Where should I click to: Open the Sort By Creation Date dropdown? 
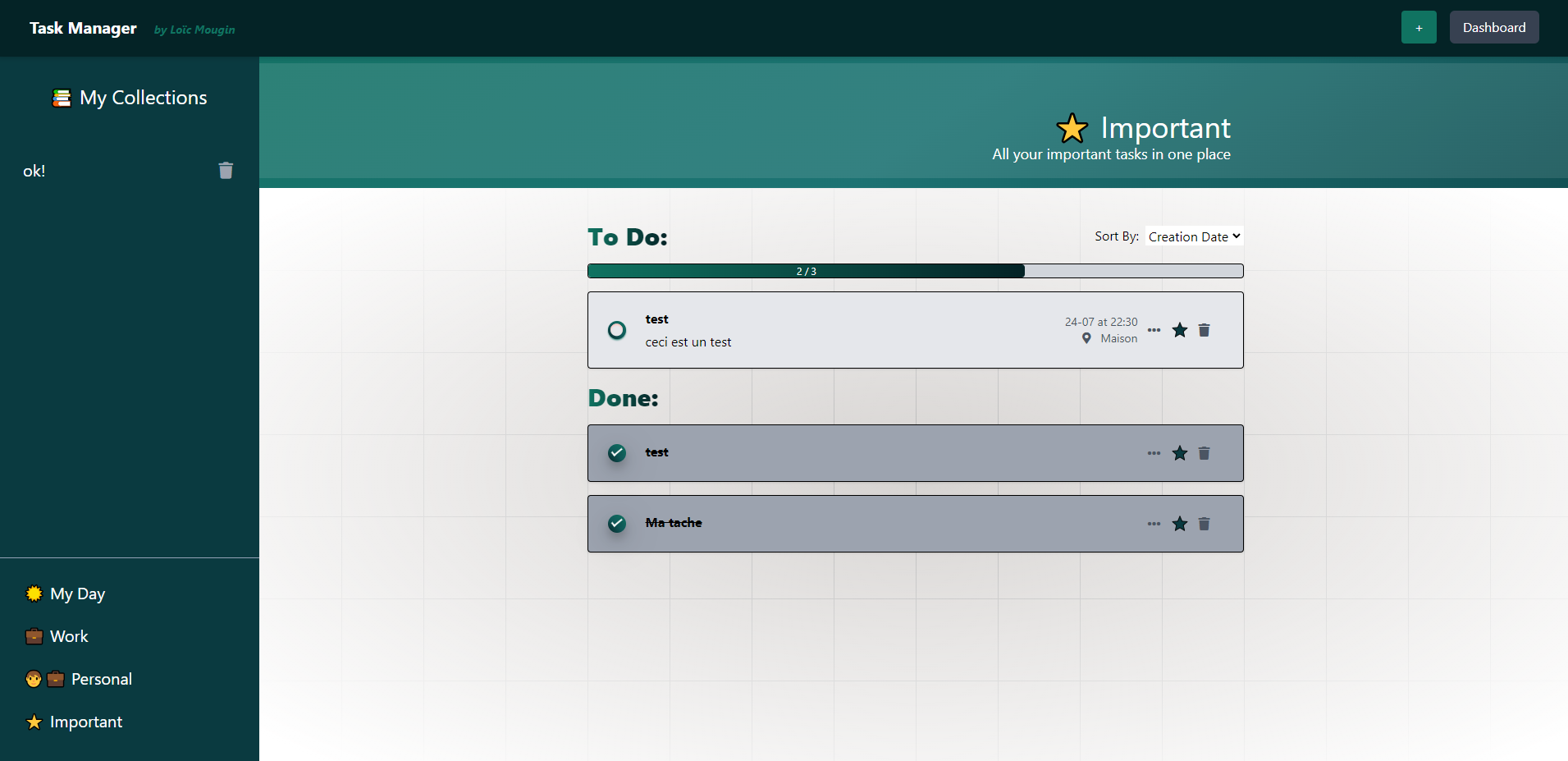(1194, 236)
